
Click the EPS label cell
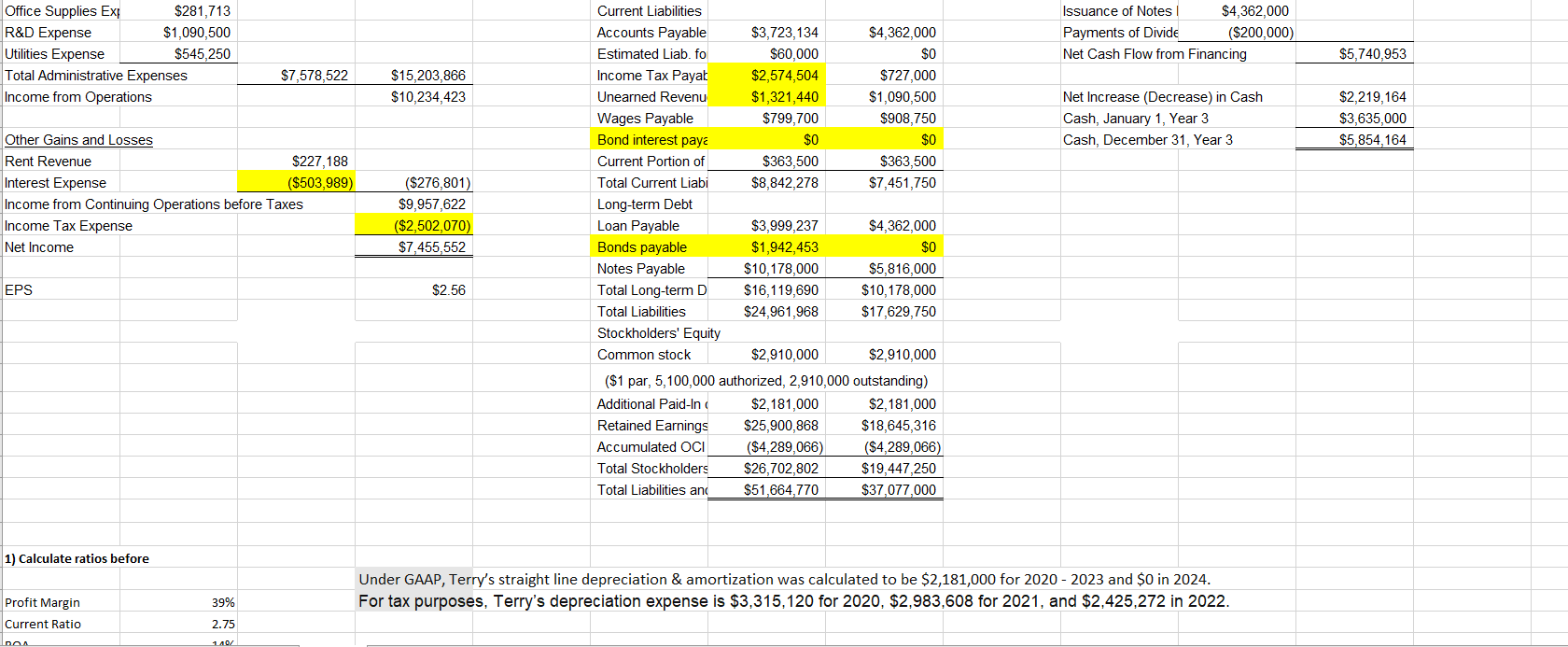(19, 290)
